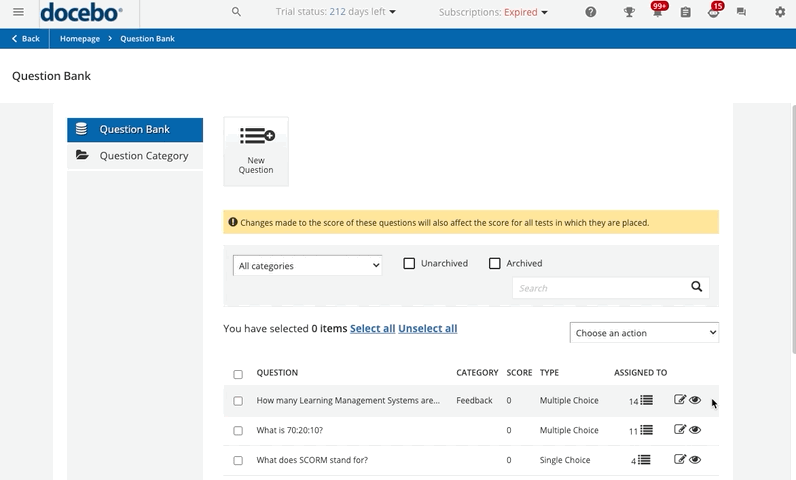The height and width of the screenshot is (480, 796).
Task: Click the TYPE column header
Action: click(549, 372)
